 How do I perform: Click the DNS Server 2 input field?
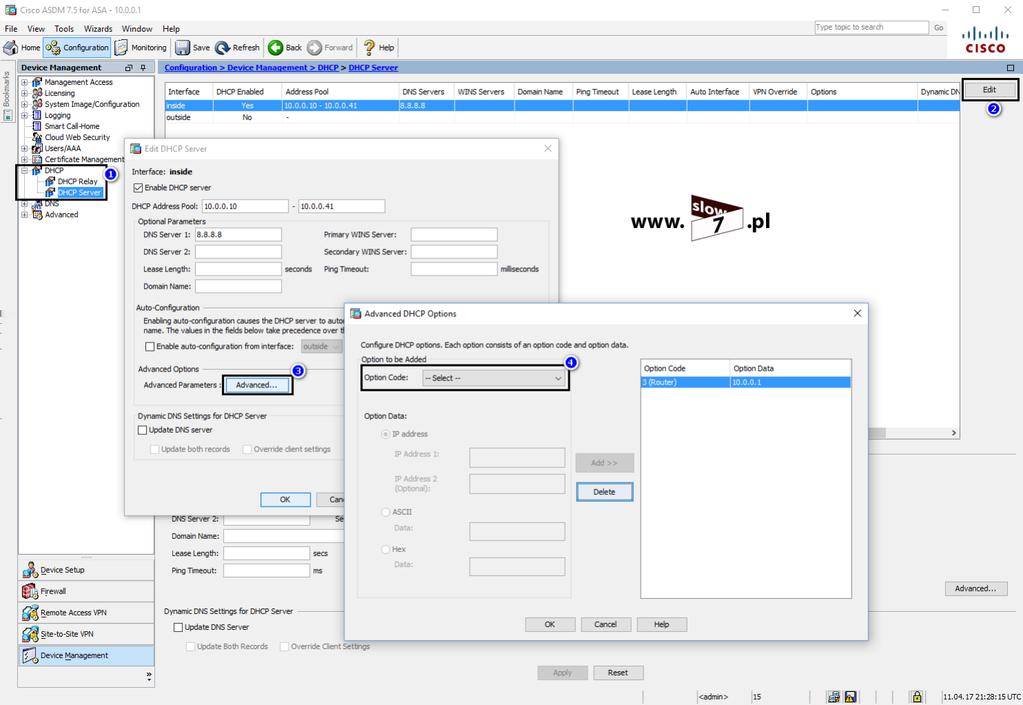(238, 252)
